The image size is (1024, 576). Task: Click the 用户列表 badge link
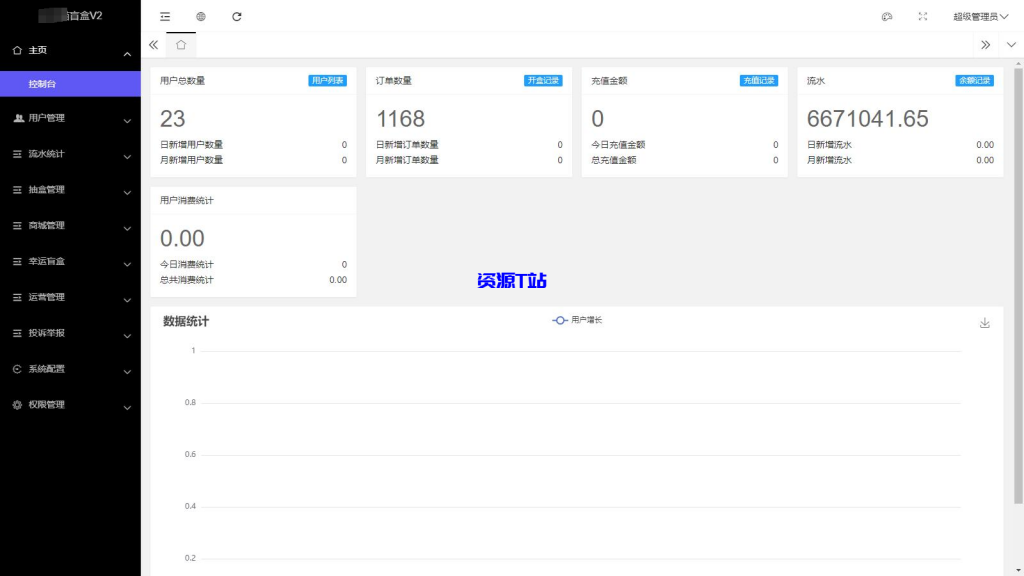[327, 81]
